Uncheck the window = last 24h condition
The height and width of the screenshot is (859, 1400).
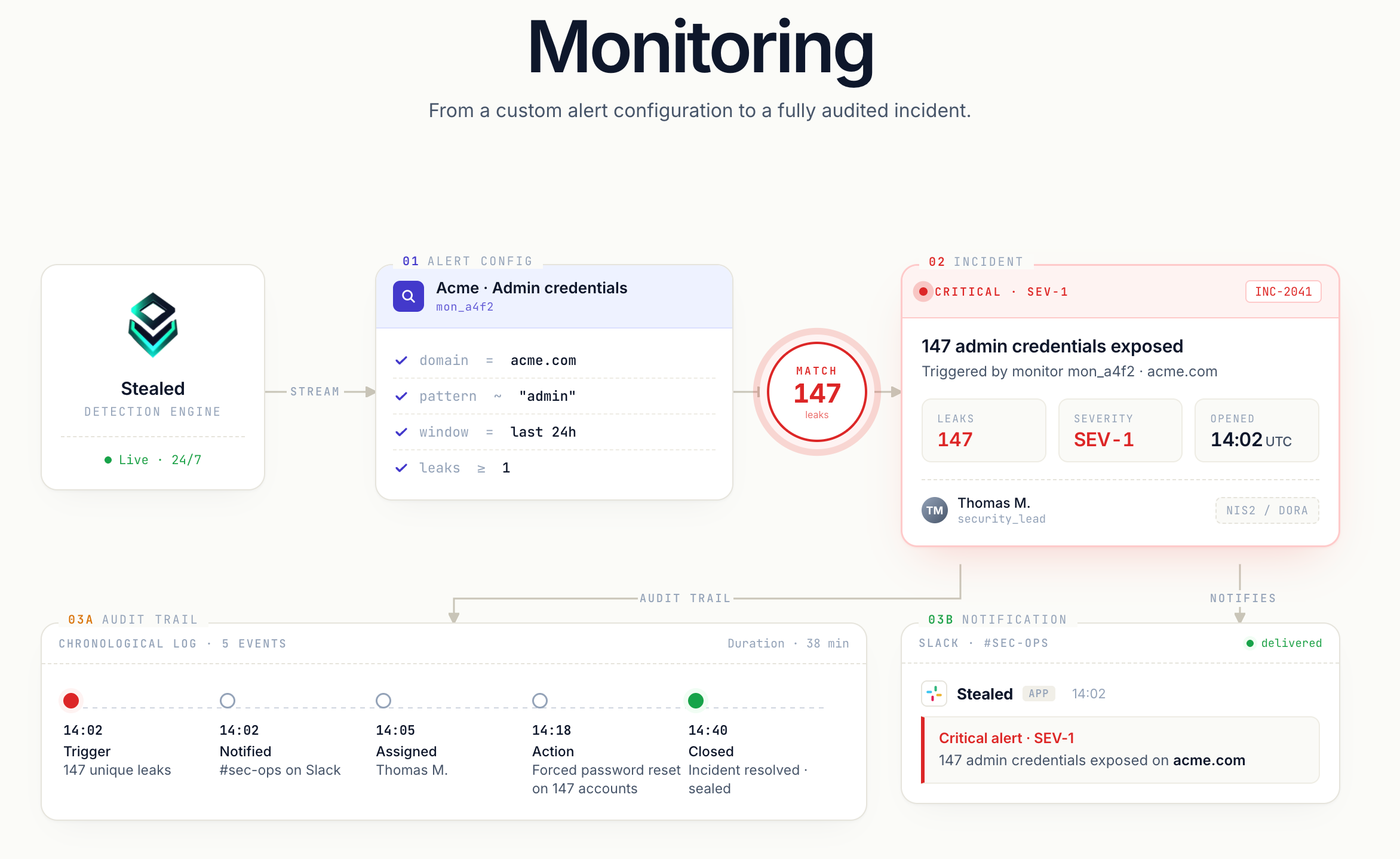(401, 432)
